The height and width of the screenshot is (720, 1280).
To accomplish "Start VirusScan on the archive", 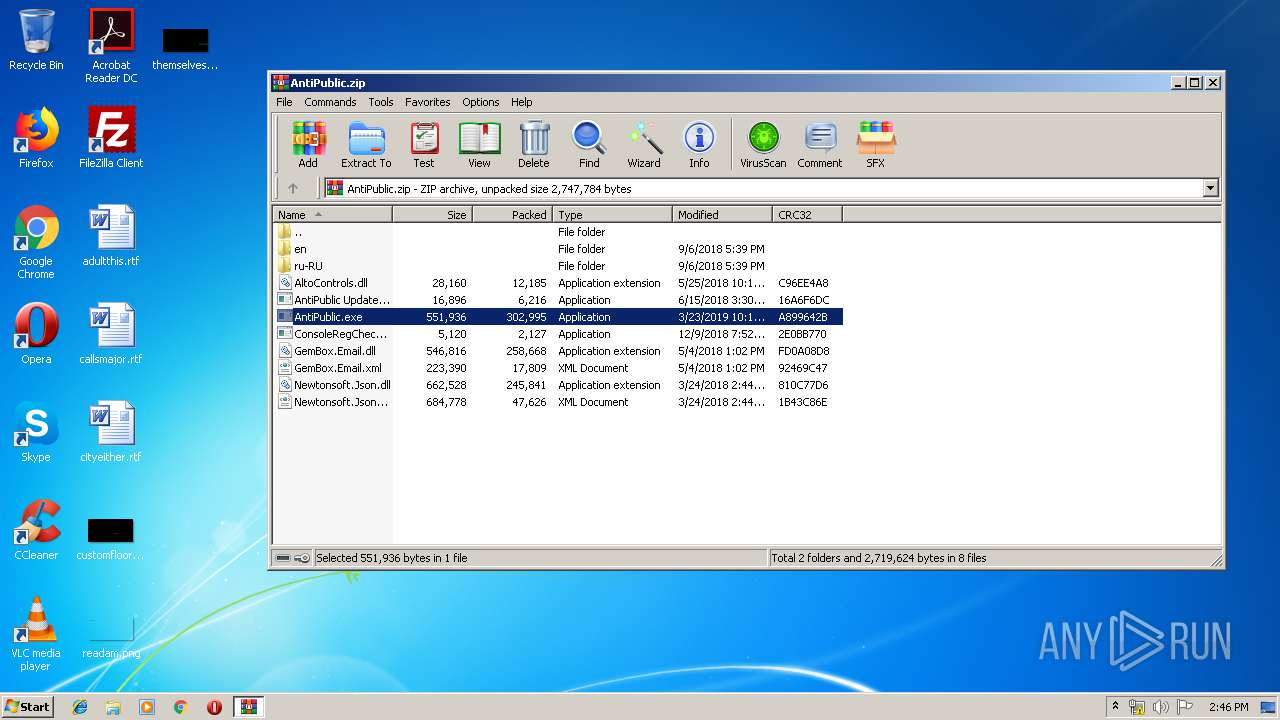I will pos(763,145).
